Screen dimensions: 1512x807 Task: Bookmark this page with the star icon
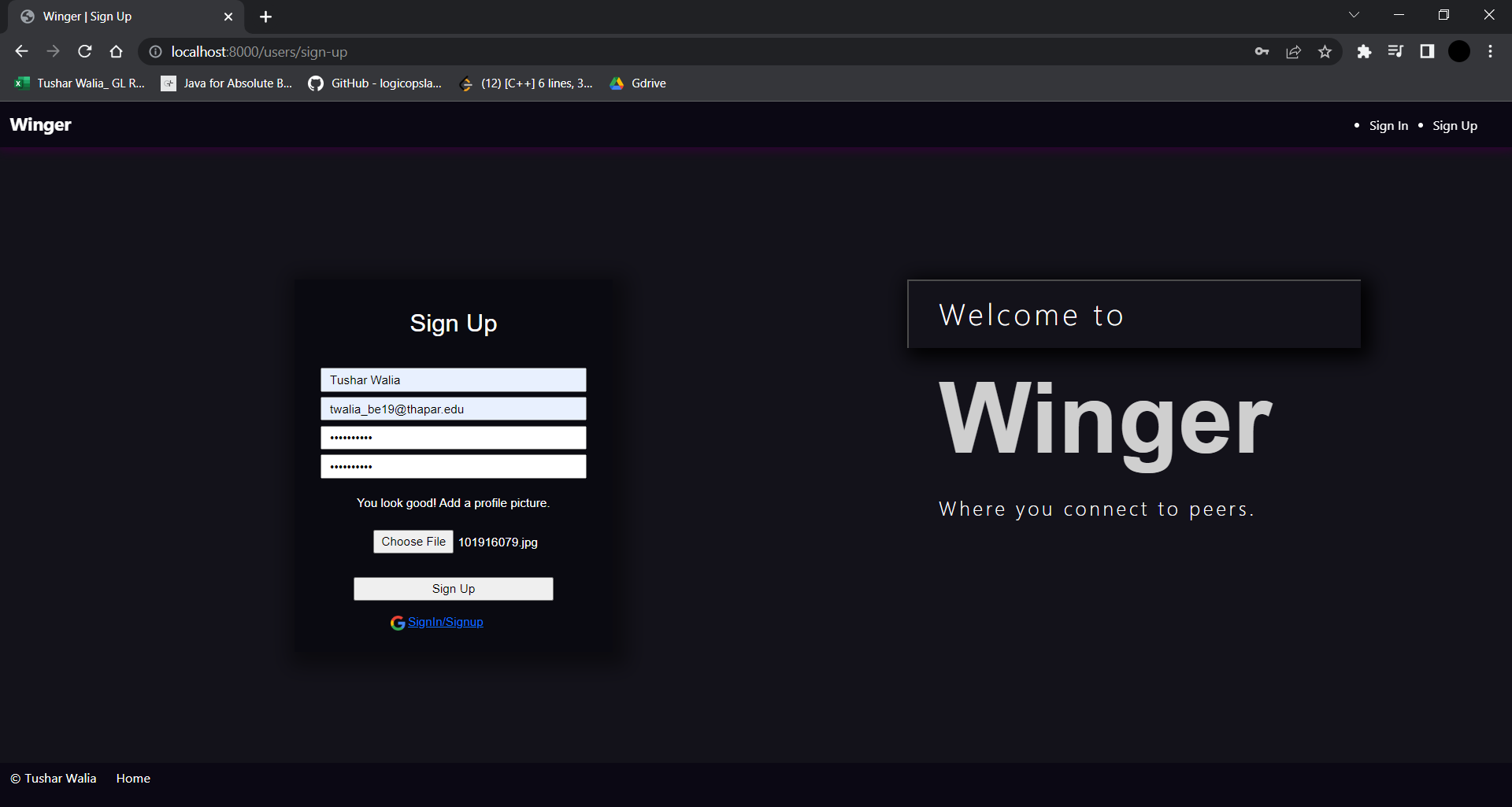[1325, 51]
